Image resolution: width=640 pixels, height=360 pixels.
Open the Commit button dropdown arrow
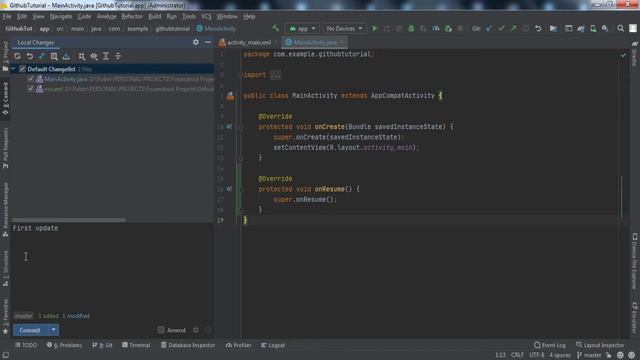point(53,330)
